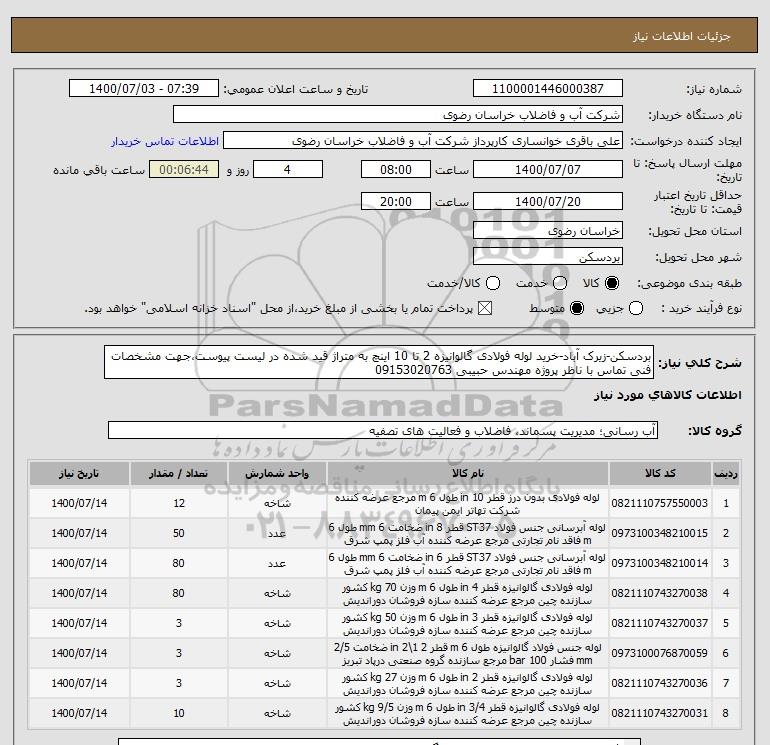Viewport: 770px width, 745px height.
Task: Click row 2 item name with قطر 8 in
Action: pos(468,534)
